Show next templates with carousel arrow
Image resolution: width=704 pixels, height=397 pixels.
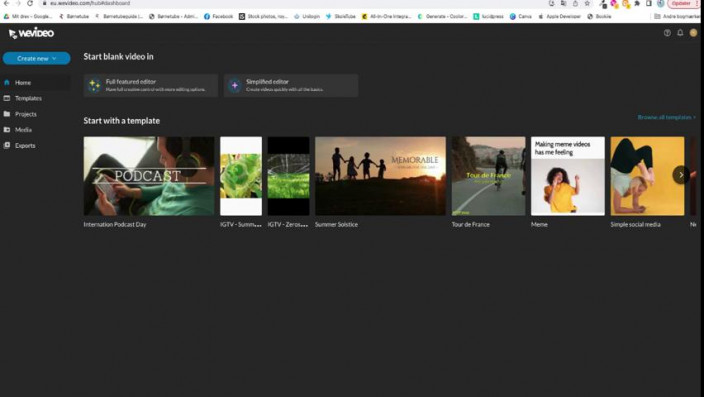click(x=681, y=175)
